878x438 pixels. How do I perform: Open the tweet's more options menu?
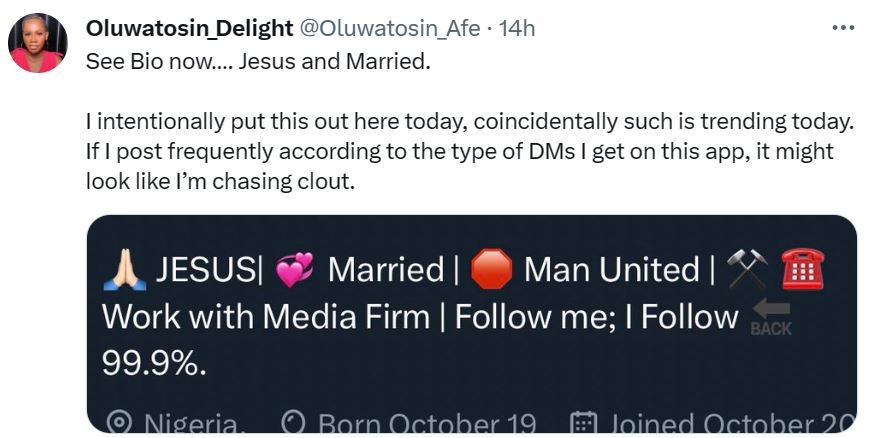click(x=843, y=28)
